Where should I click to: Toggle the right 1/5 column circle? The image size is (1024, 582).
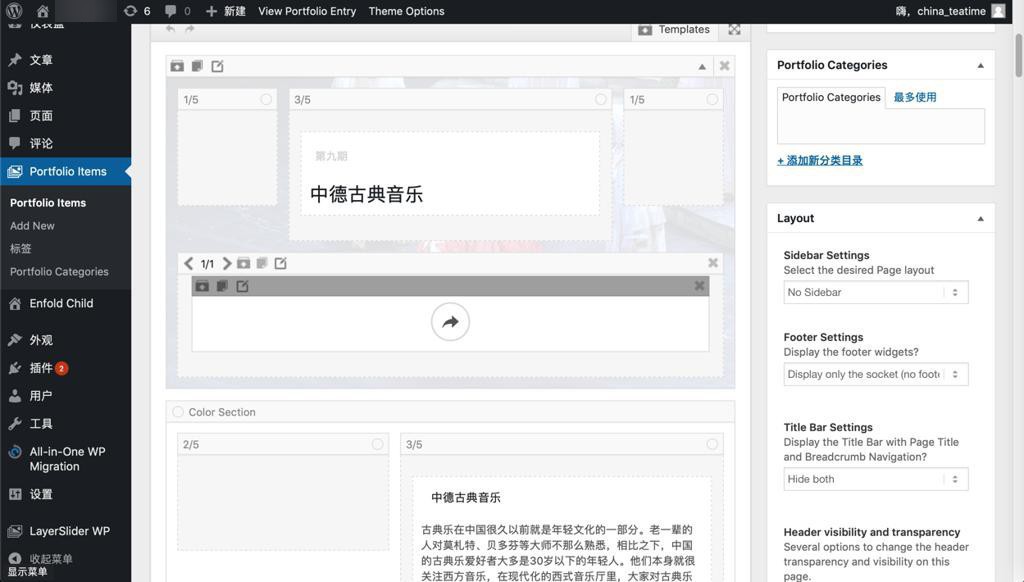712,99
